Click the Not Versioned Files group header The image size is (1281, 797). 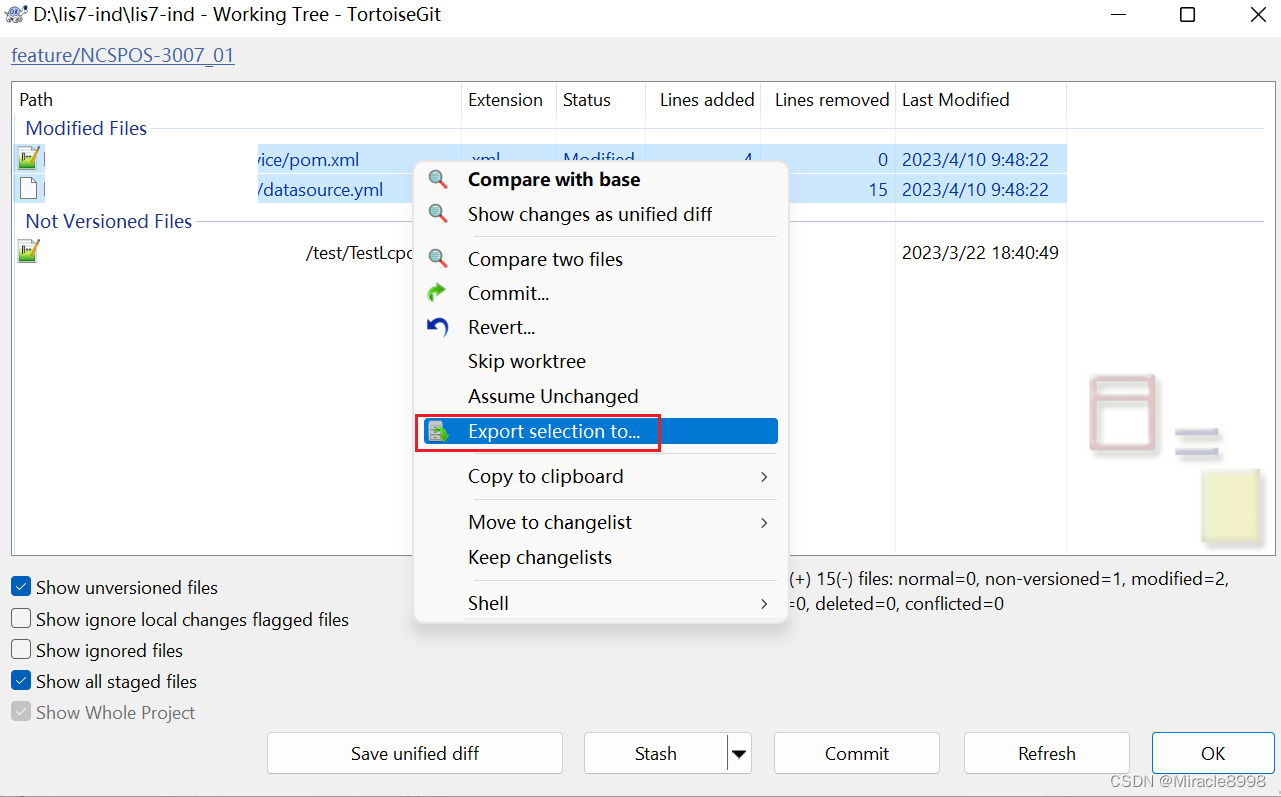coord(108,221)
